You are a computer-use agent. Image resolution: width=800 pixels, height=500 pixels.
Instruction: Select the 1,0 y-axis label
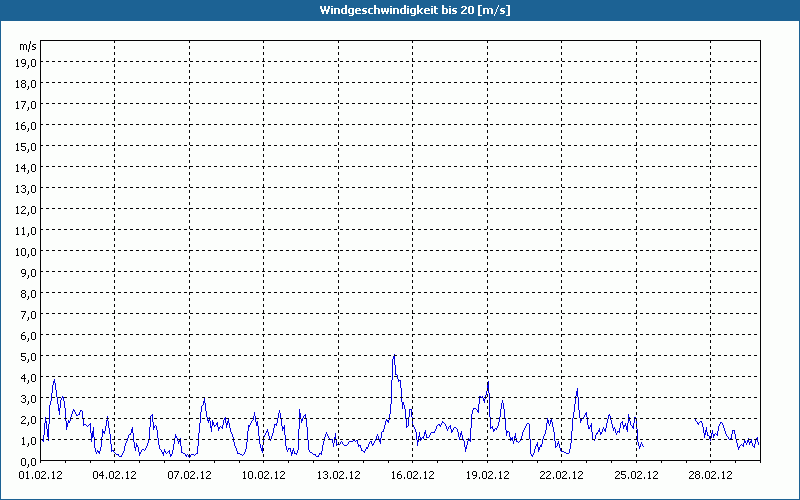click(x=28, y=441)
